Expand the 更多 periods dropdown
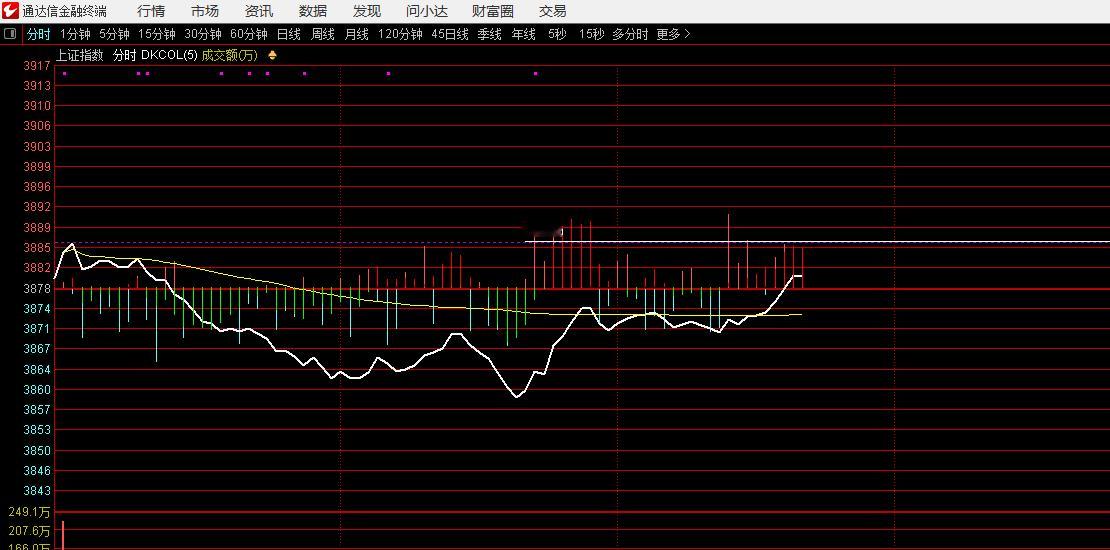 [x=673, y=34]
